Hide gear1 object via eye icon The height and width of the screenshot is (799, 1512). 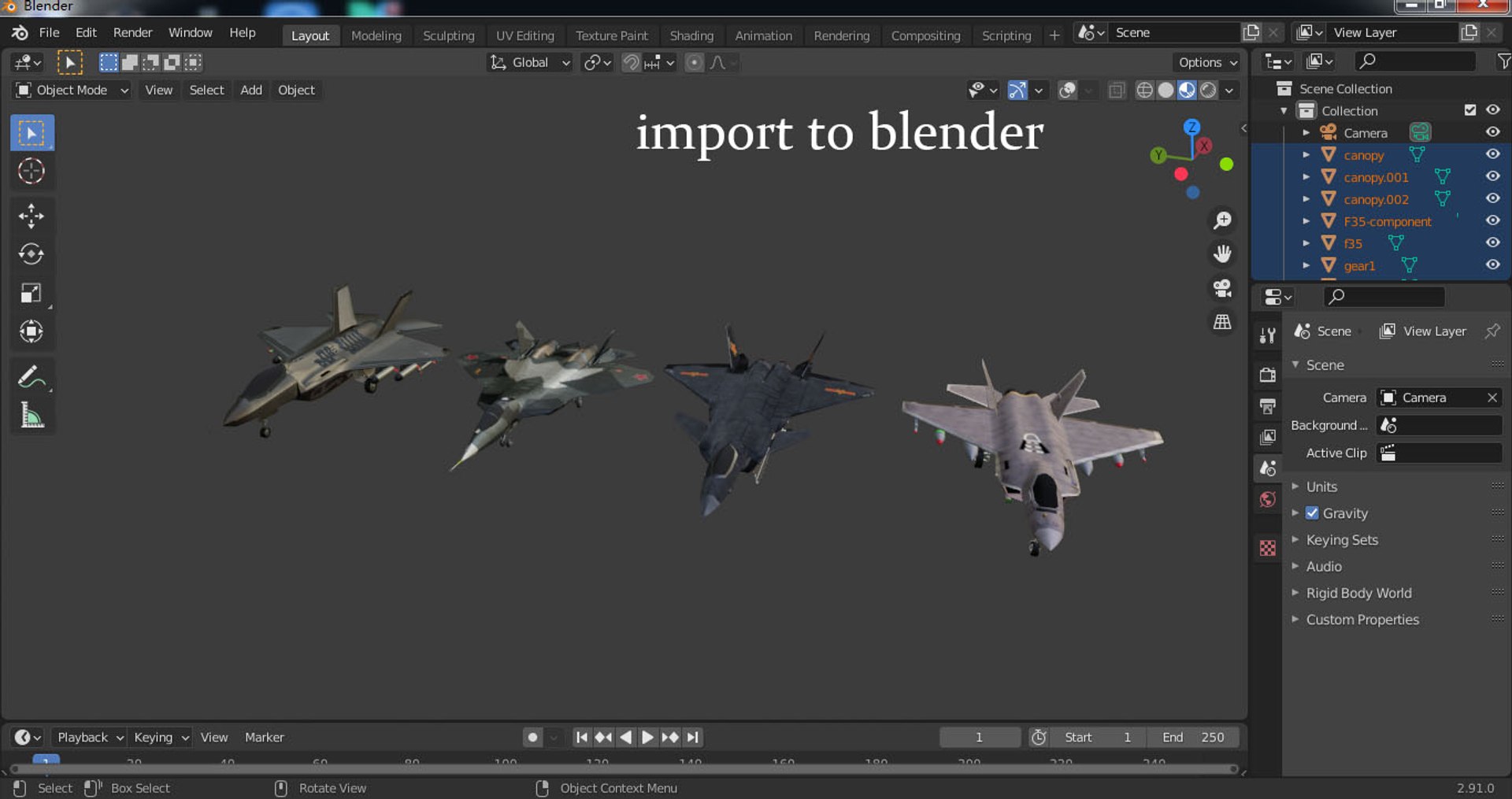tap(1492, 265)
